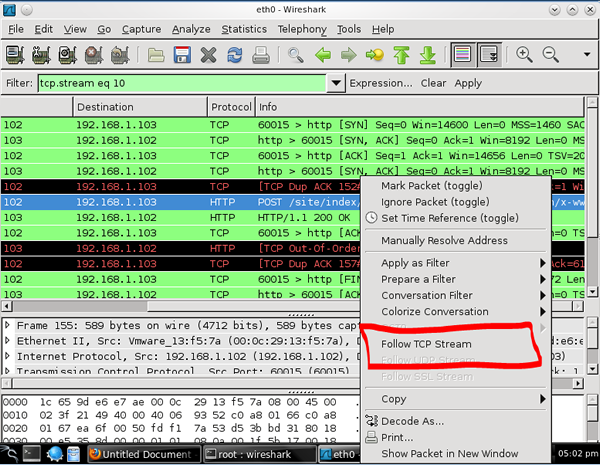
Task: Clear the display filter
Action: pyautogui.click(x=433, y=83)
